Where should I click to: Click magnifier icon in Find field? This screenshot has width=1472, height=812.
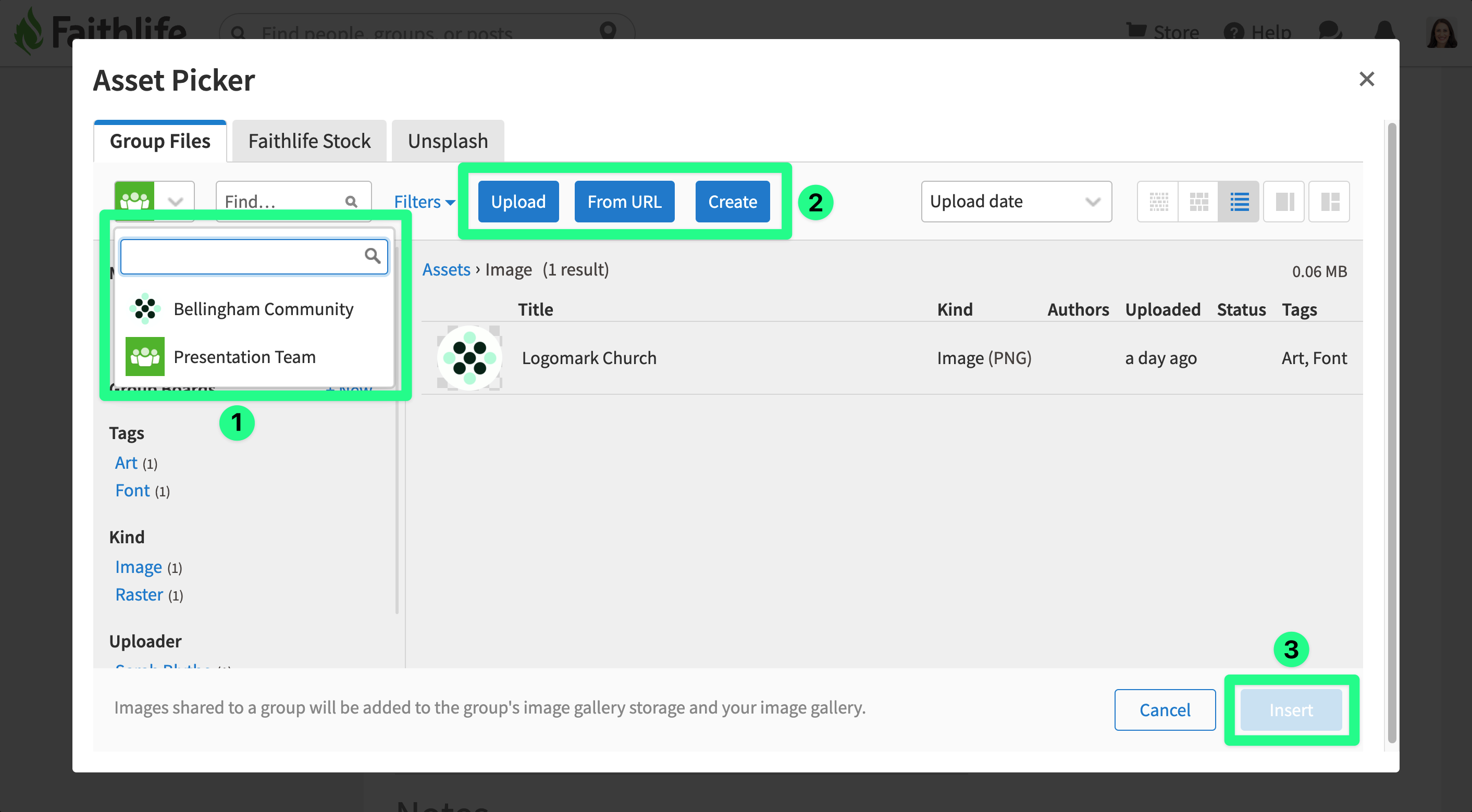351,202
